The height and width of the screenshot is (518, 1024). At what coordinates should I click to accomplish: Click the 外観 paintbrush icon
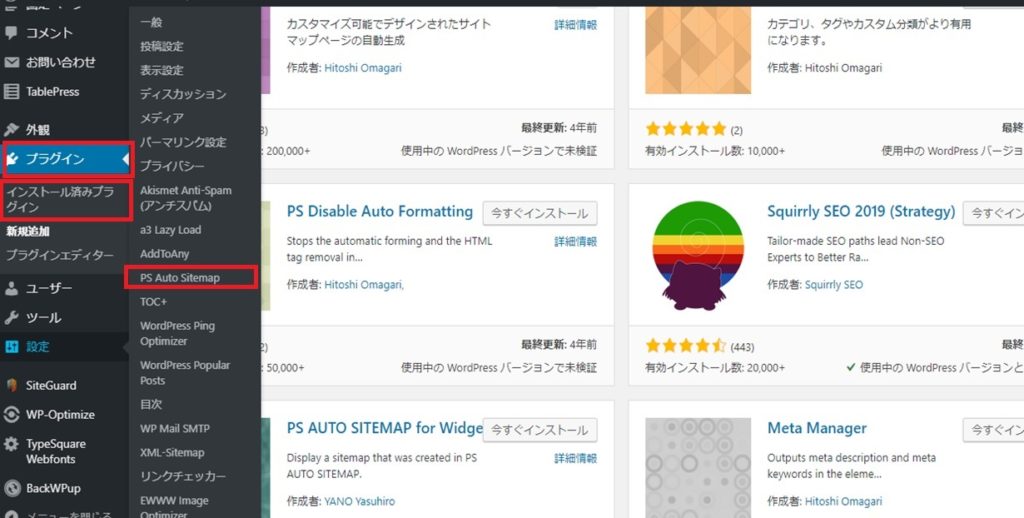pyautogui.click(x=11, y=129)
